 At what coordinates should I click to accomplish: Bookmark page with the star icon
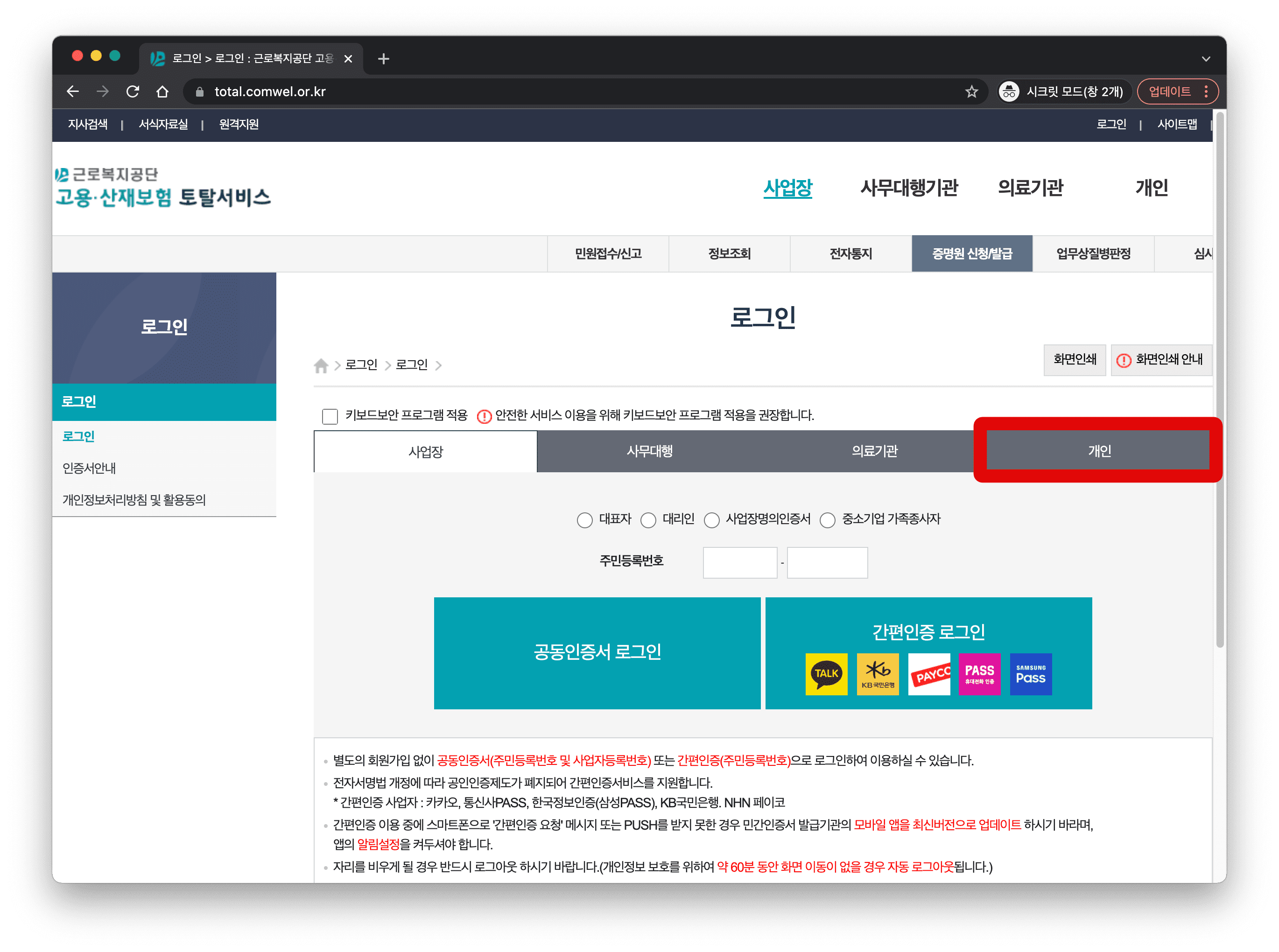point(972,91)
